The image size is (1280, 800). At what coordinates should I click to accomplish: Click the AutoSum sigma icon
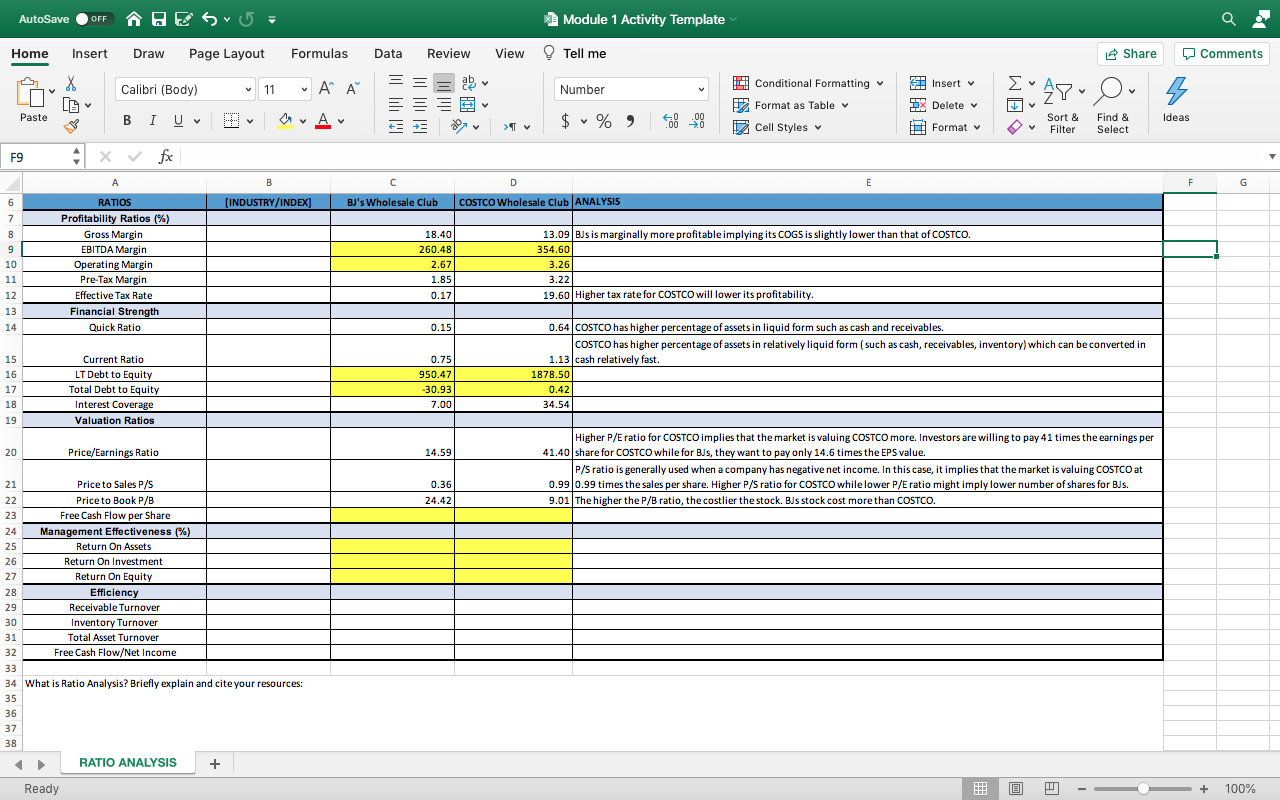point(1015,83)
